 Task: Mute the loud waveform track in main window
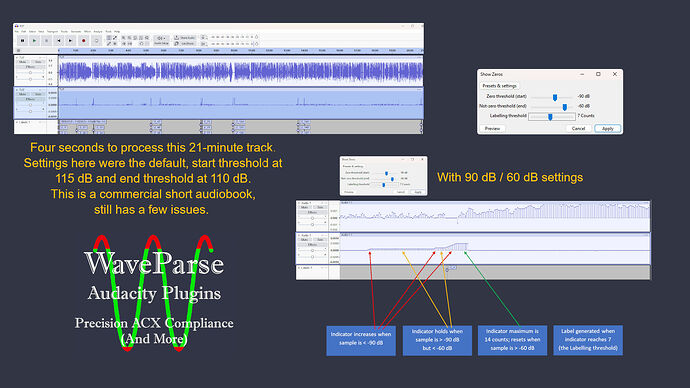(22, 62)
